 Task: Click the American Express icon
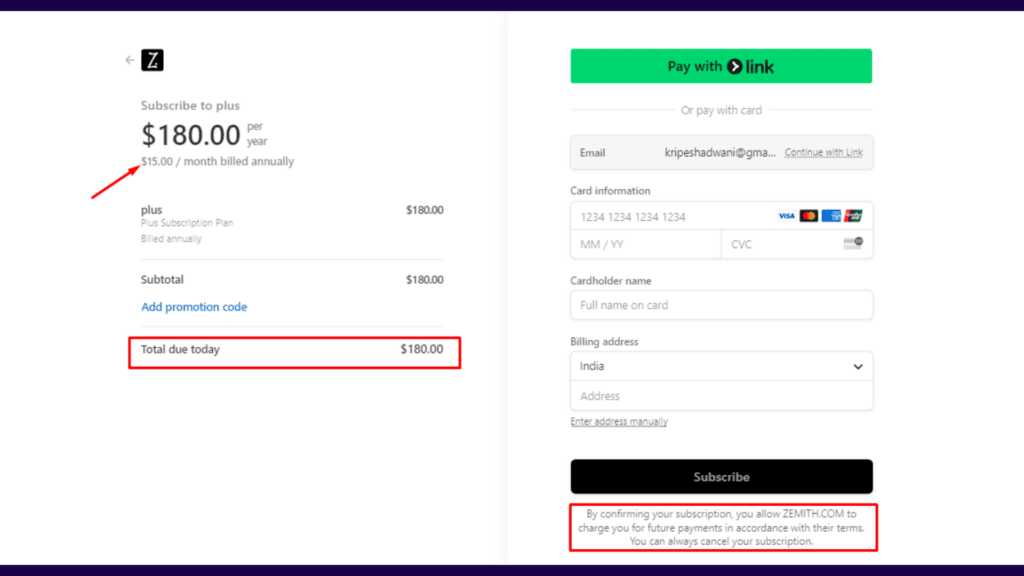point(830,216)
